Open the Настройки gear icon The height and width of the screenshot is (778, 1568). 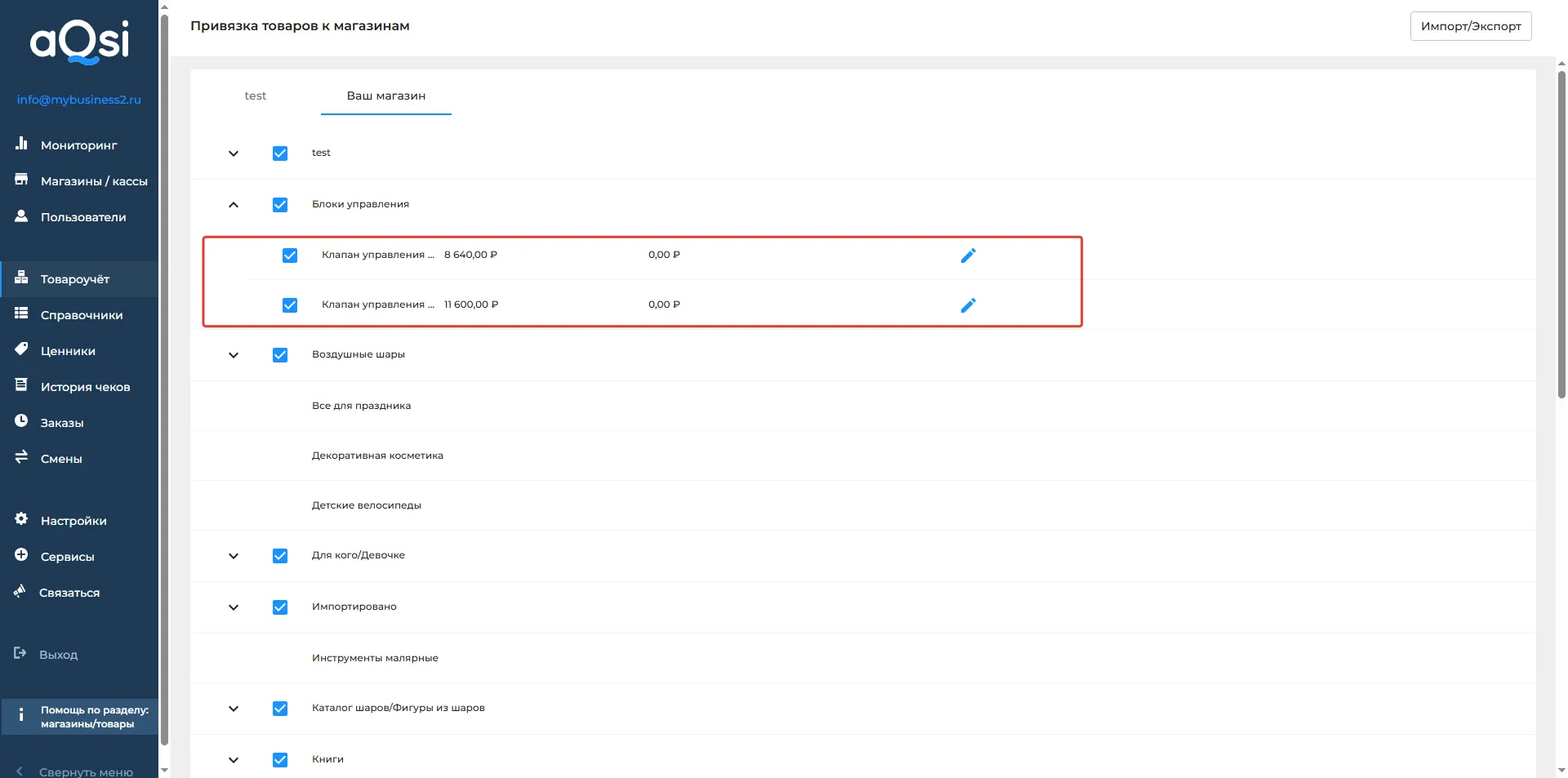pyautogui.click(x=21, y=520)
